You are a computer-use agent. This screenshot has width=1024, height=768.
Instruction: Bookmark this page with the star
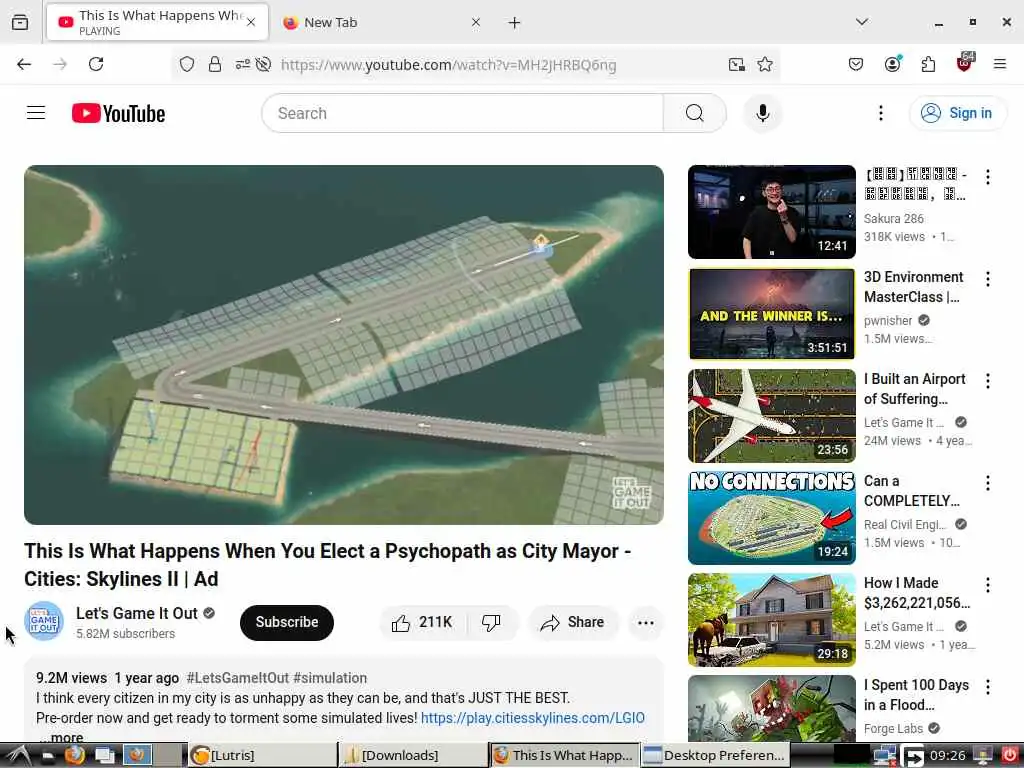[765, 64]
